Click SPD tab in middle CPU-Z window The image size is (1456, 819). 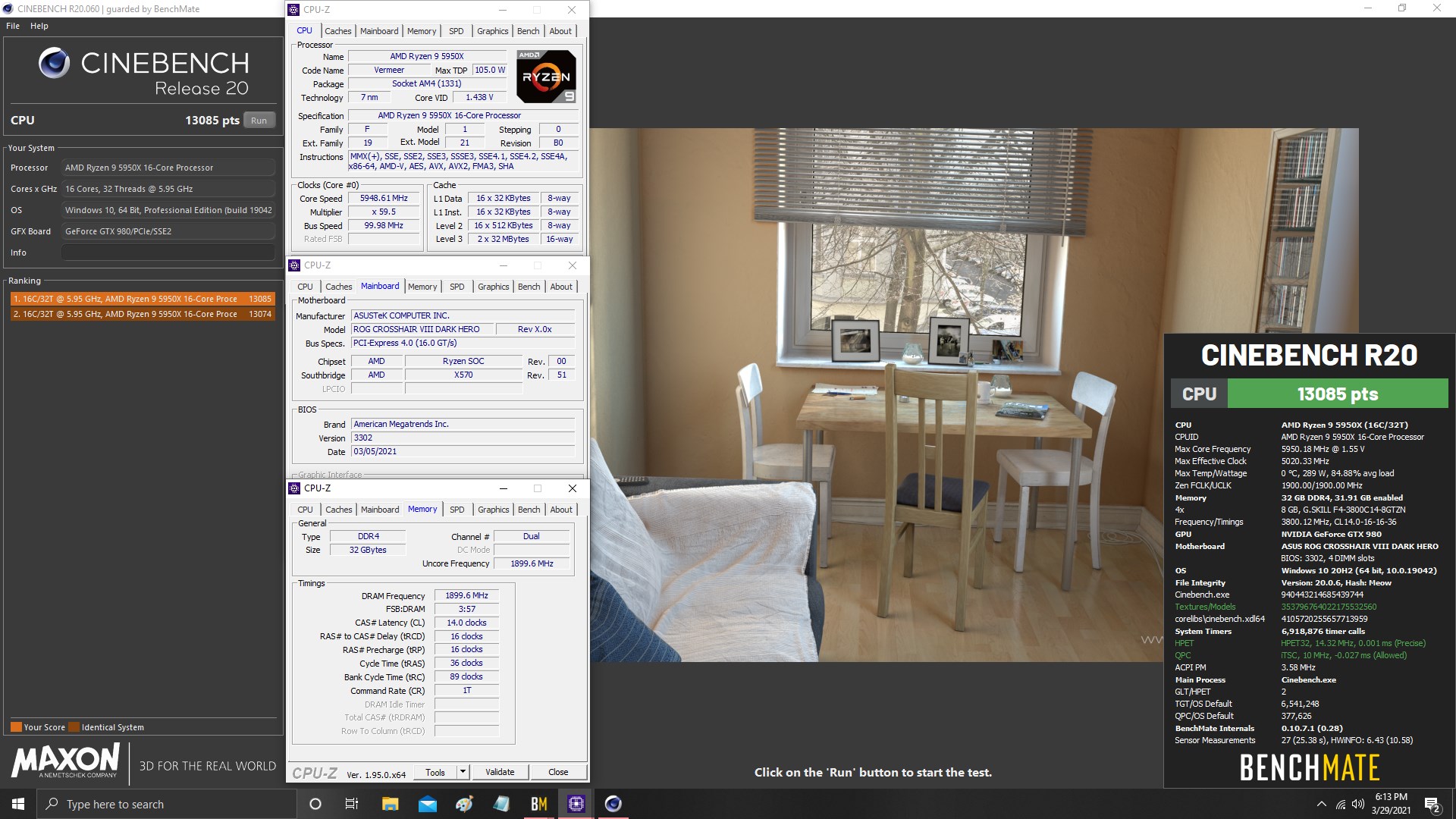pyautogui.click(x=457, y=287)
